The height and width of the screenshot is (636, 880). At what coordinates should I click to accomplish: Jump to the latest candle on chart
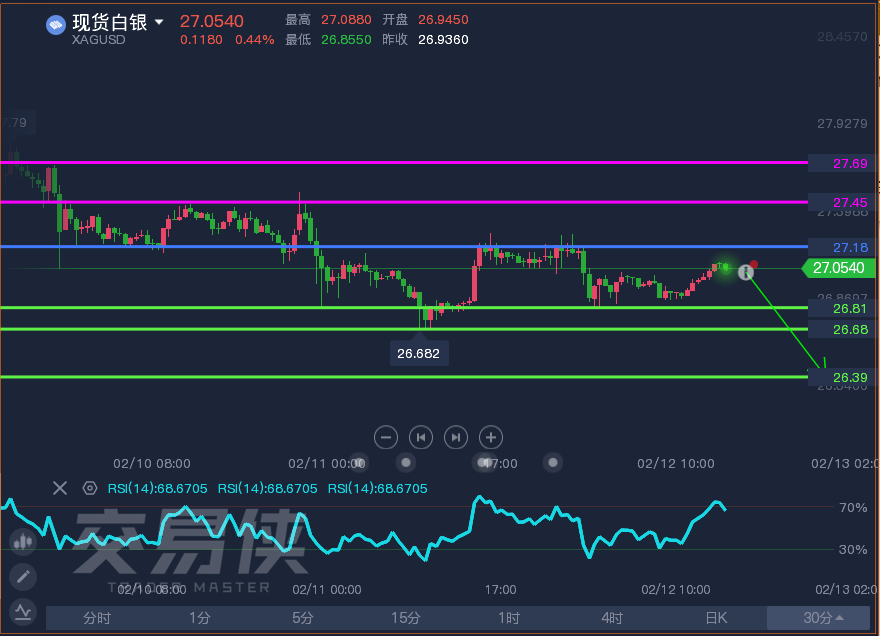tap(456, 437)
